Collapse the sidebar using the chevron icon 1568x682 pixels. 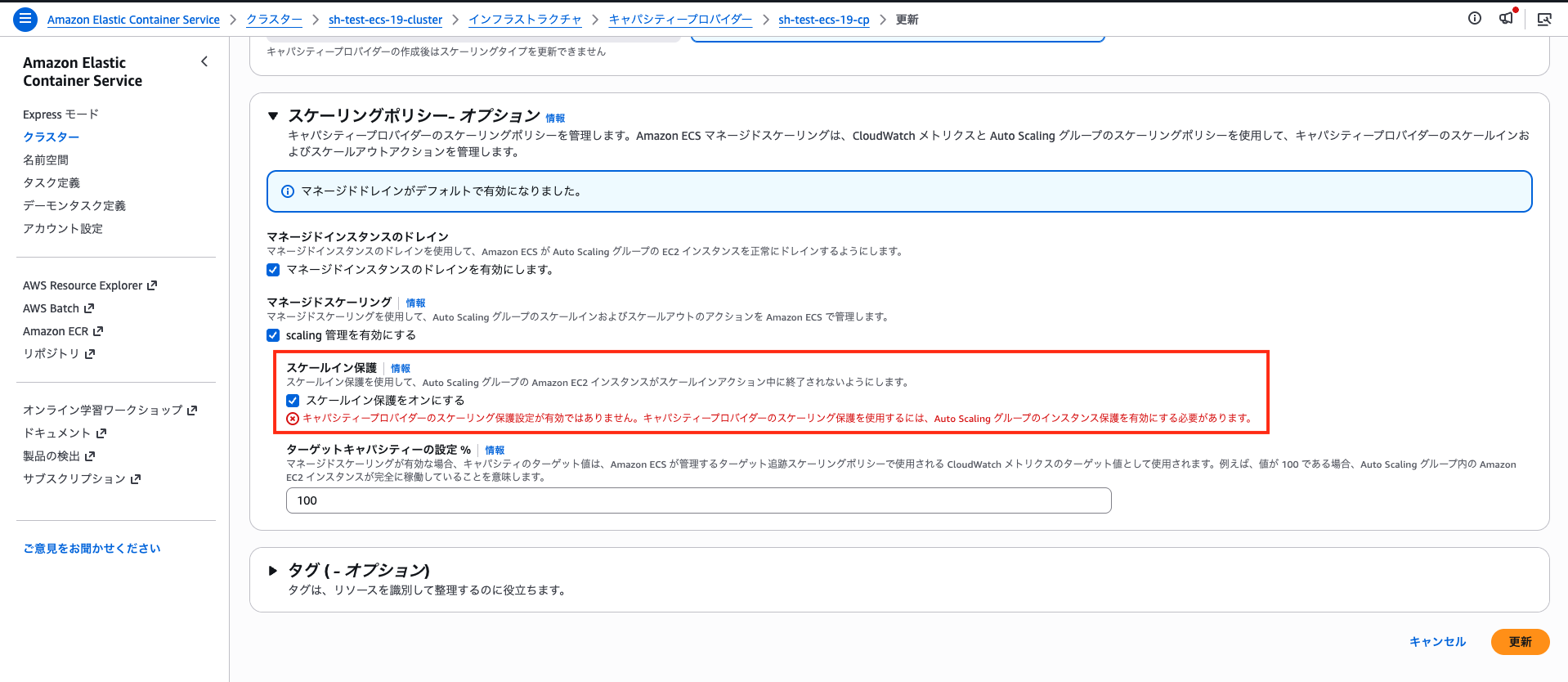[x=204, y=61]
